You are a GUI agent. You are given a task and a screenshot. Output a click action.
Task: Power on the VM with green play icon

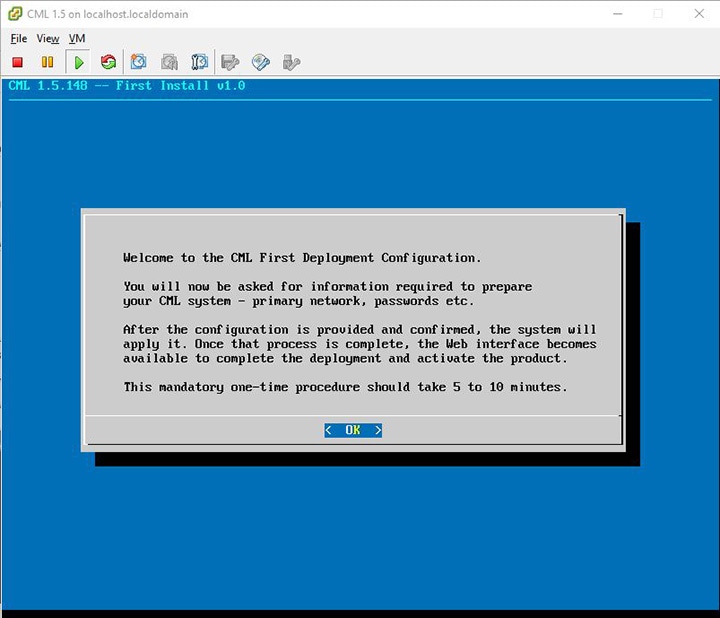pyautogui.click(x=79, y=62)
